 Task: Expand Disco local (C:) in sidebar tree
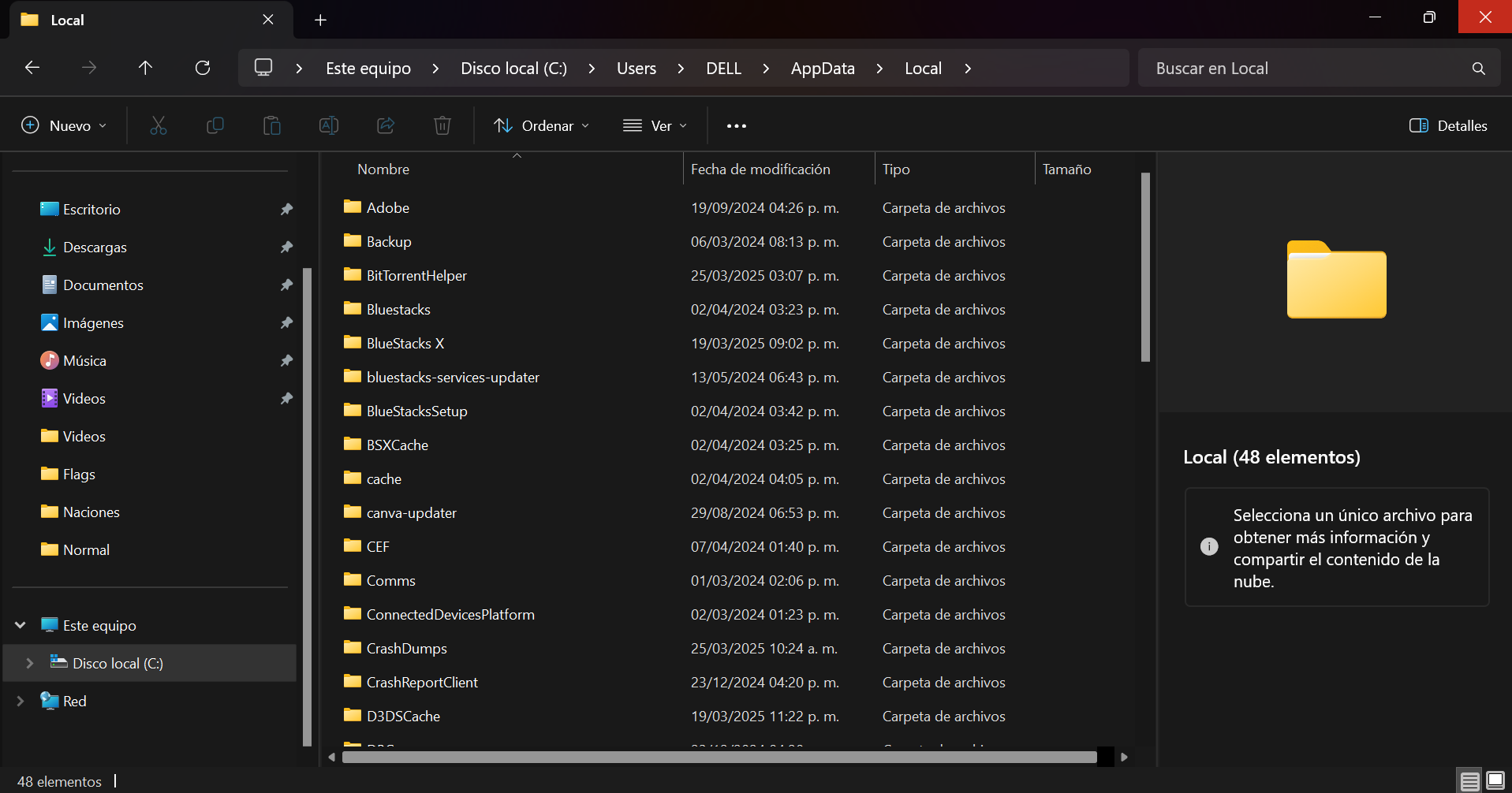(30, 663)
